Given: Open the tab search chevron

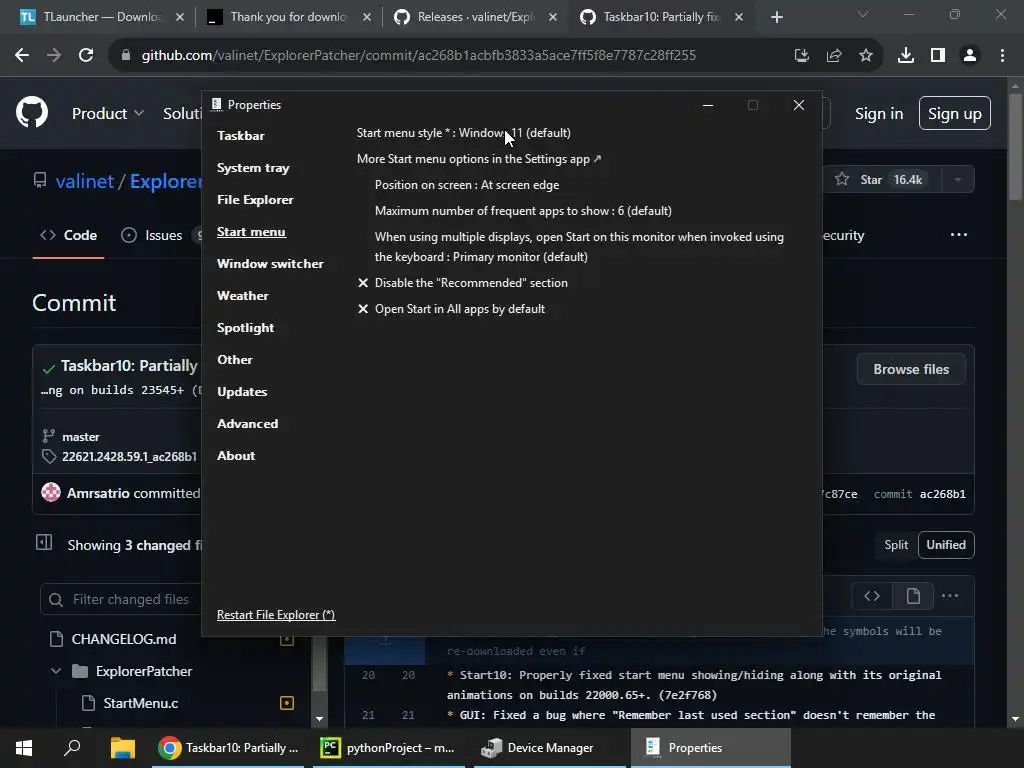Looking at the screenshot, I should coord(863,14).
